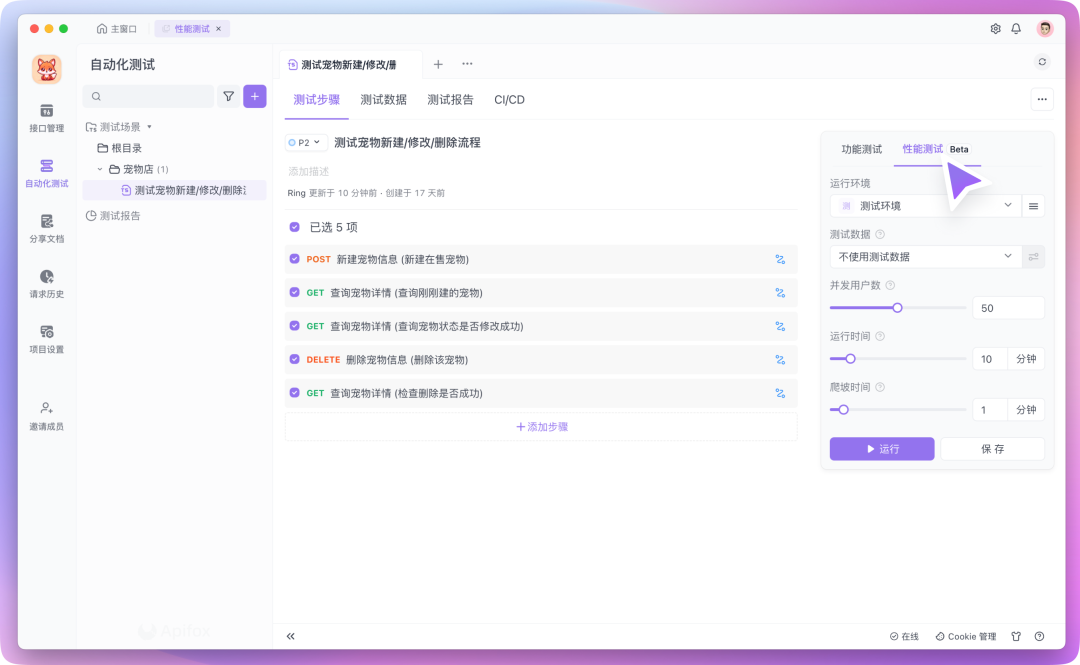1080x665 pixels.
Task: Switch to the 测试数据 tab
Action: pyautogui.click(x=384, y=100)
